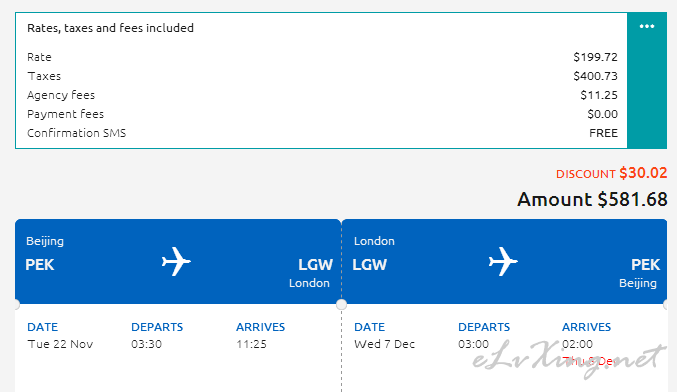Screen dimensions: 677x392
Task: Click the PEK arrival code on return flight
Action: 645,265
